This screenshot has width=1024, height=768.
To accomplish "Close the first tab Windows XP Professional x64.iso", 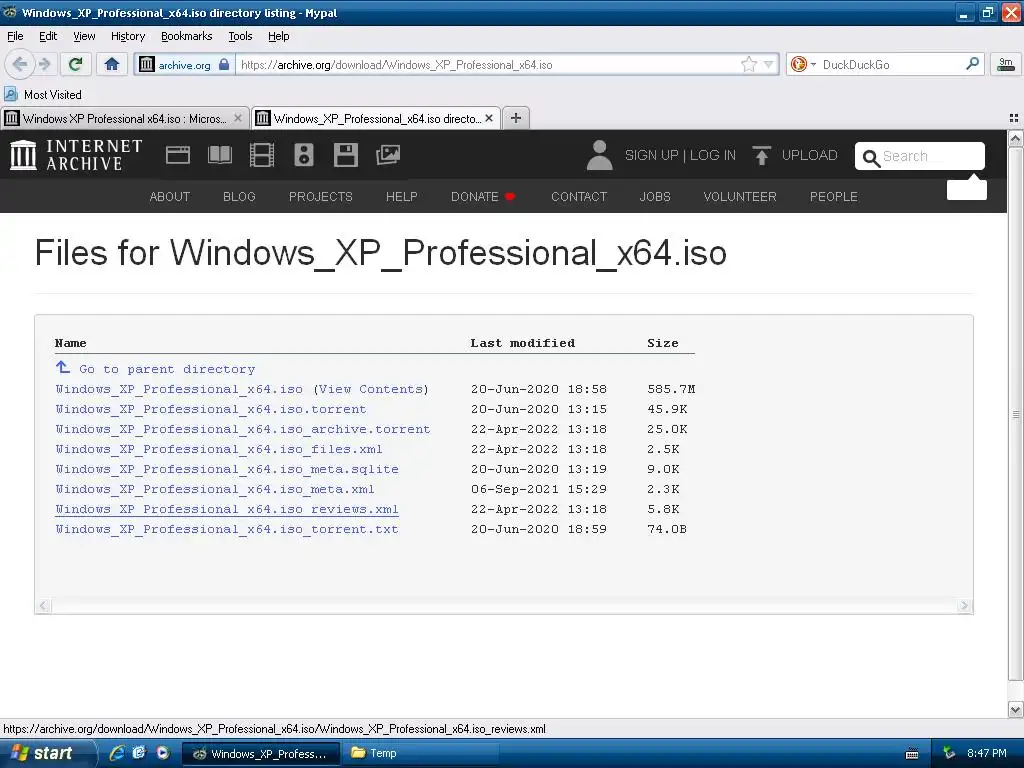I will pyautogui.click(x=238, y=118).
